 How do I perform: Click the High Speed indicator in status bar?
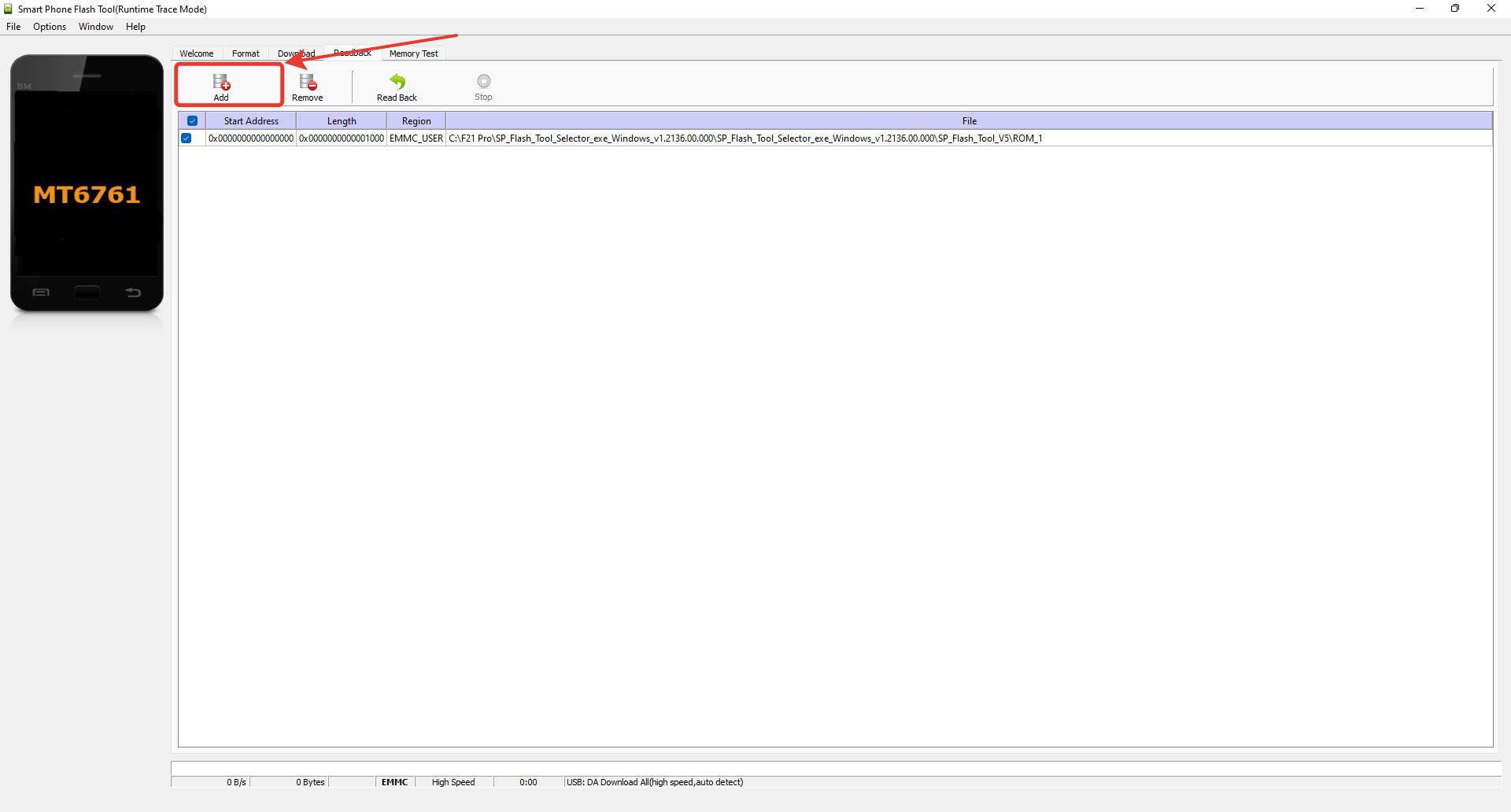click(x=453, y=781)
